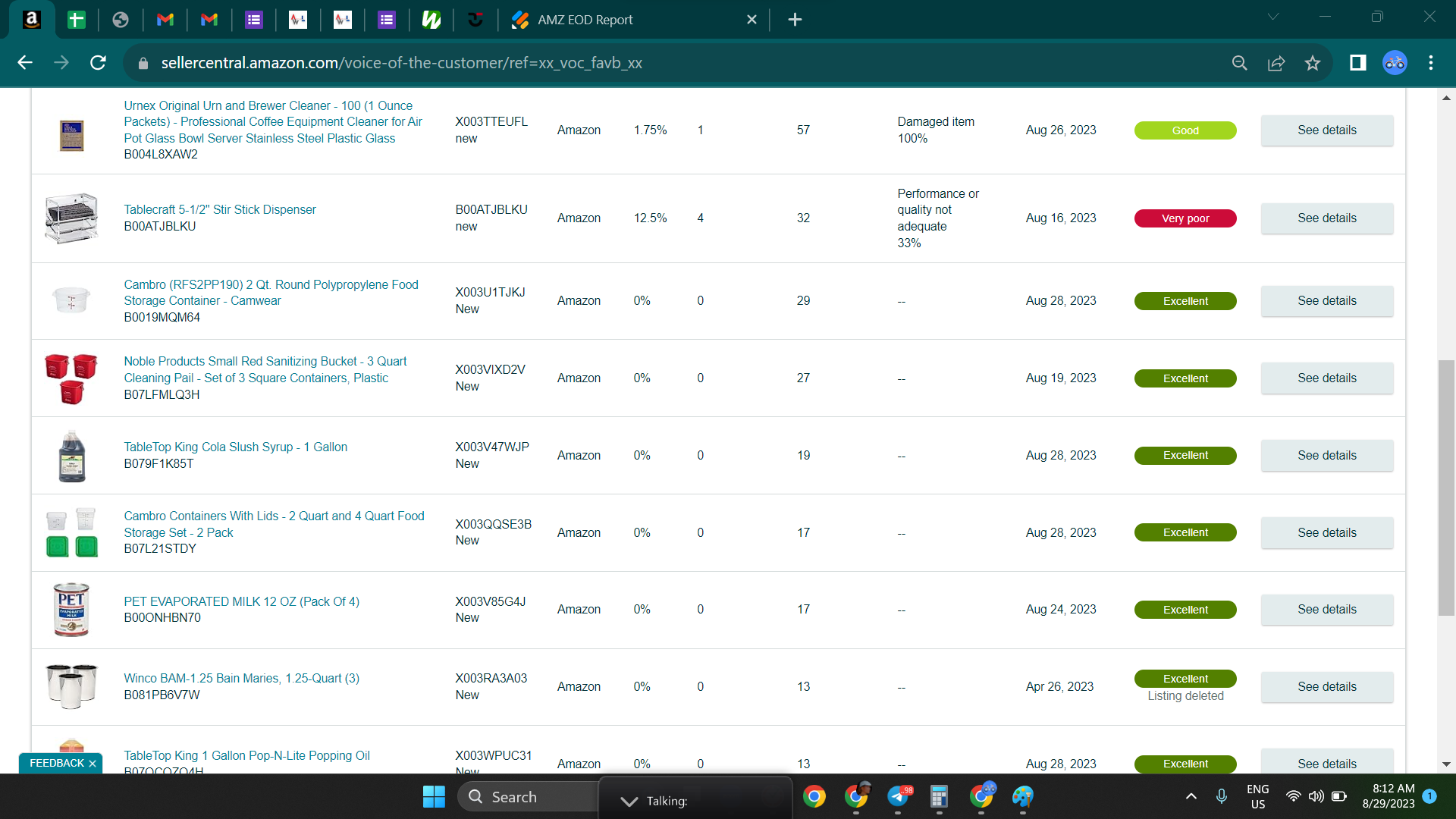Image resolution: width=1456 pixels, height=819 pixels.
Task: Open the FEEDBACK widget
Action: click(x=57, y=763)
